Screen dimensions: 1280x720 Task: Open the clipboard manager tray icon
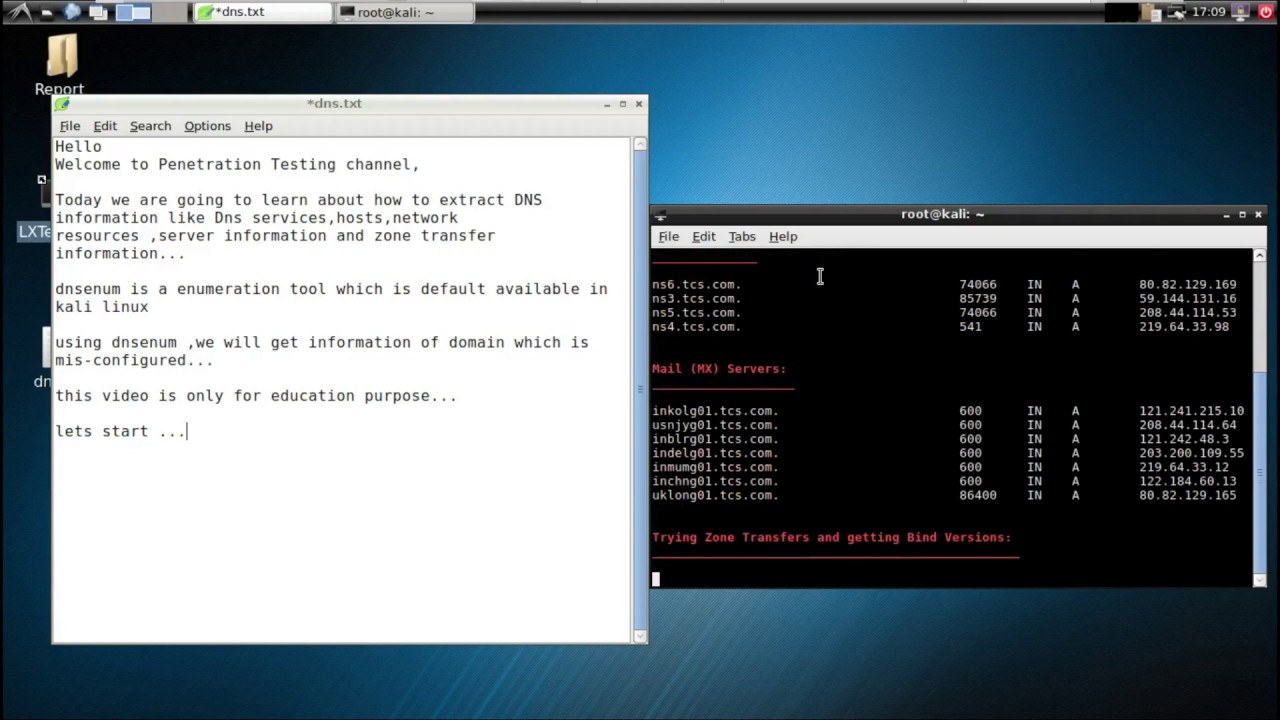click(x=1152, y=13)
